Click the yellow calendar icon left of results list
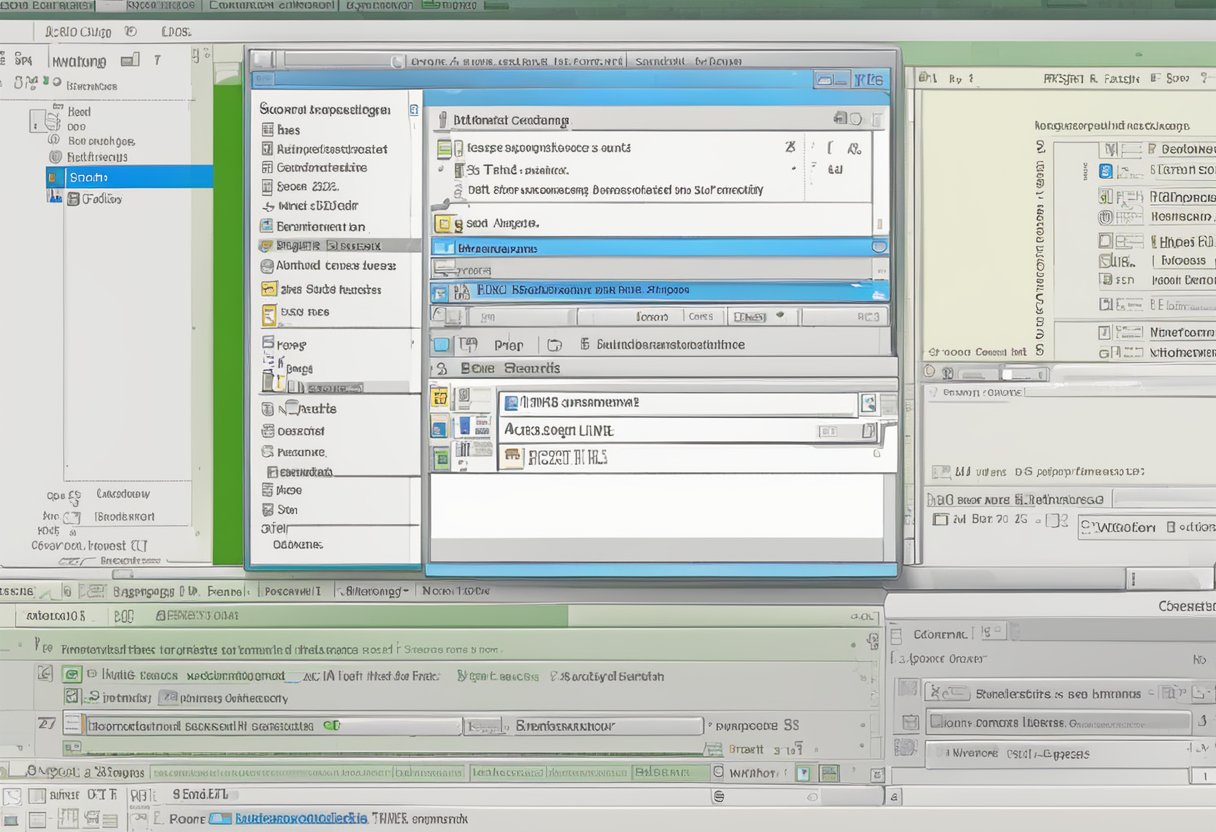Image resolution: width=1216 pixels, height=832 pixels. [x=439, y=397]
